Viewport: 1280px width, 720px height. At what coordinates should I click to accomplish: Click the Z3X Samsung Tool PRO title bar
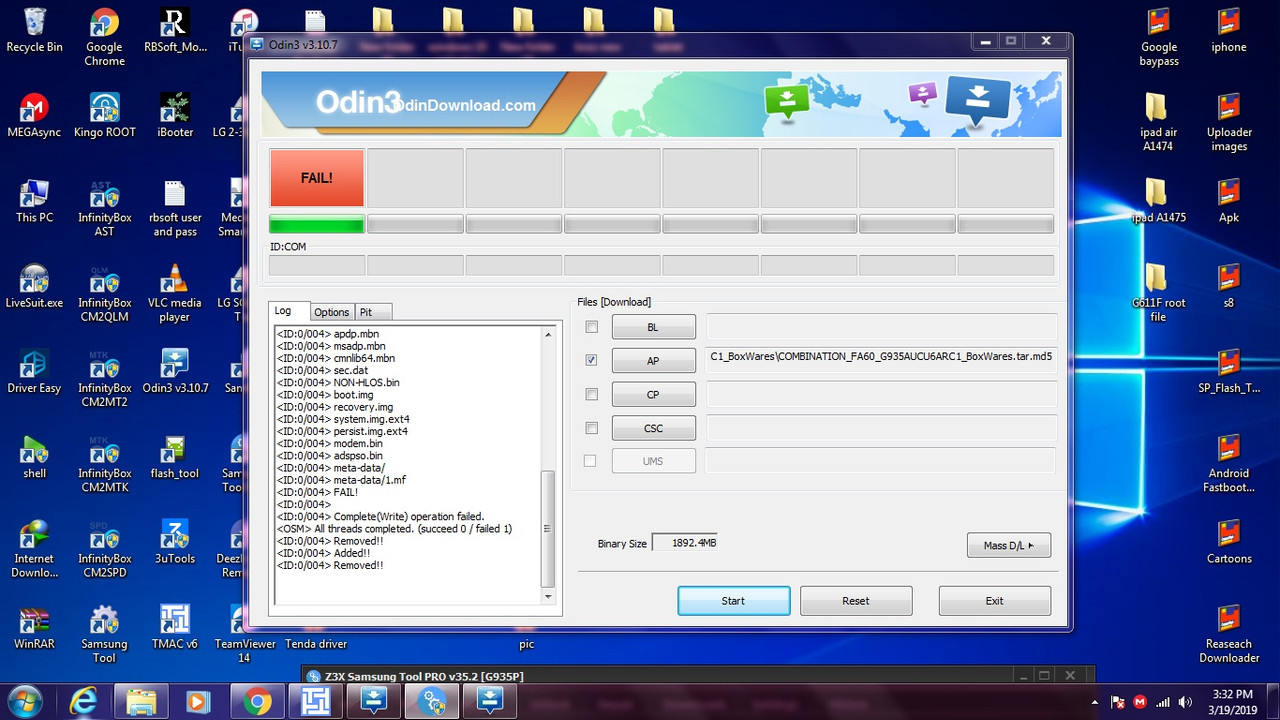[x=696, y=676]
